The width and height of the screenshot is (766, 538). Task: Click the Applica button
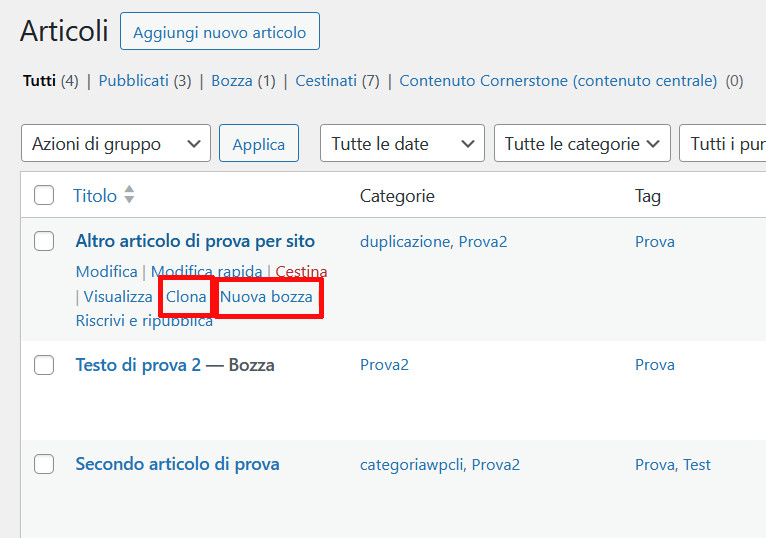tap(259, 143)
